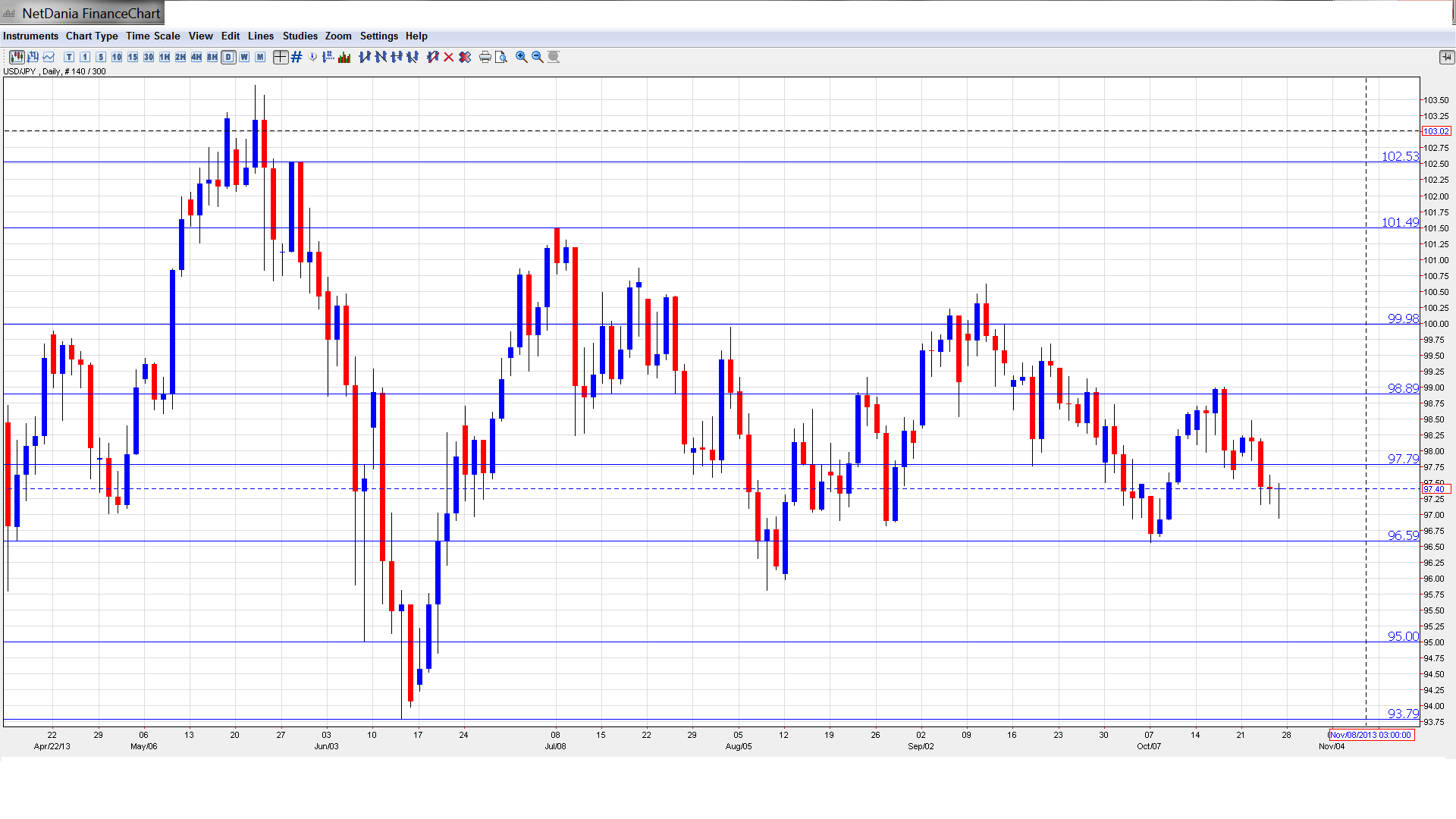Select the Weekly (W) time scale button
This screenshot has height=819, width=1456.
(x=244, y=57)
